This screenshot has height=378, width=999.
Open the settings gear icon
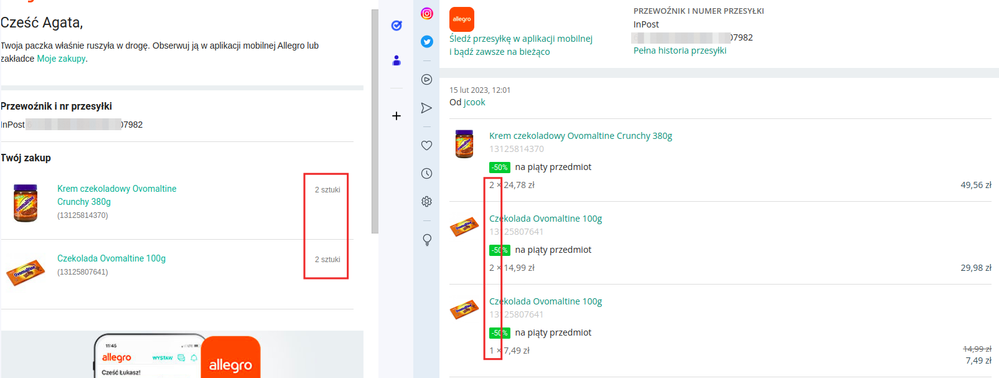pyautogui.click(x=427, y=202)
